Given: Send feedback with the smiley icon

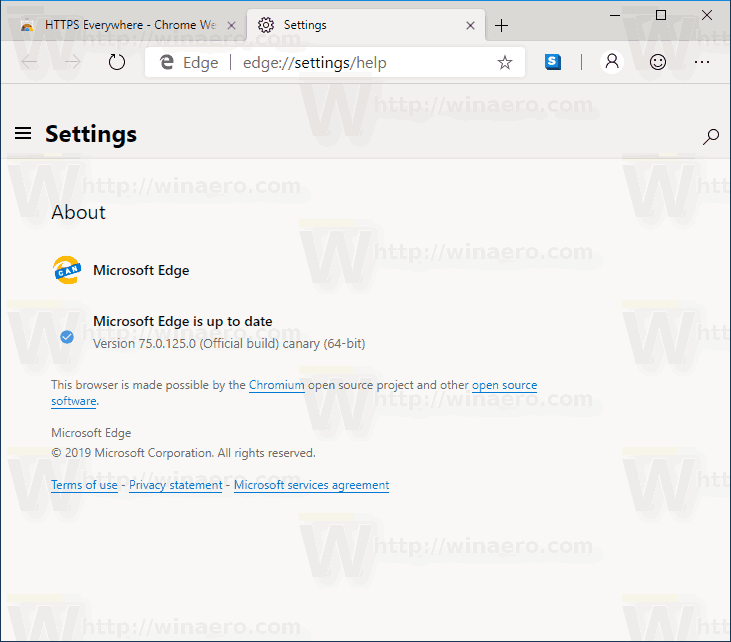Looking at the screenshot, I should point(657,62).
